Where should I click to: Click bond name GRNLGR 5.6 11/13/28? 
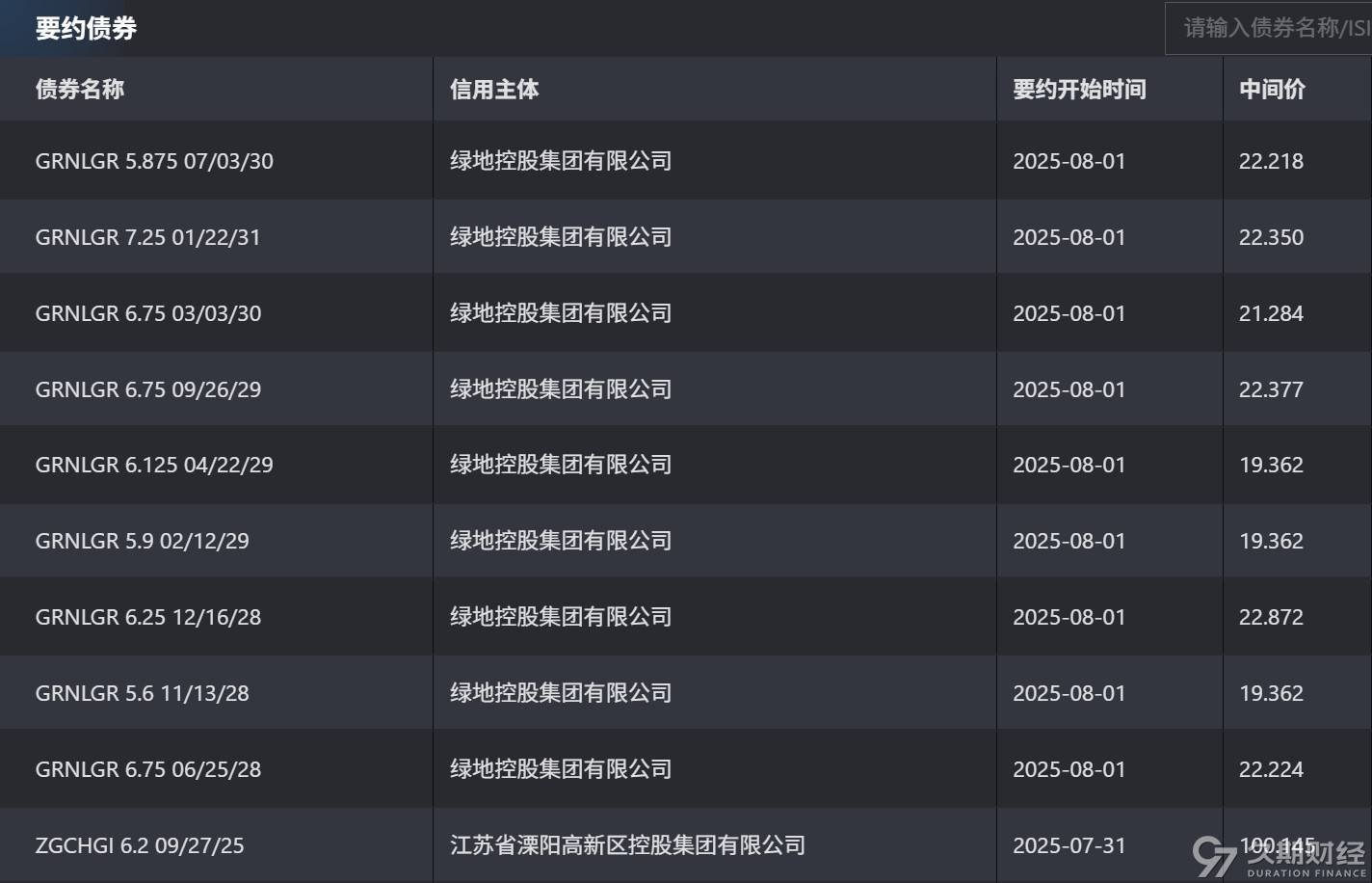pyautogui.click(x=142, y=692)
